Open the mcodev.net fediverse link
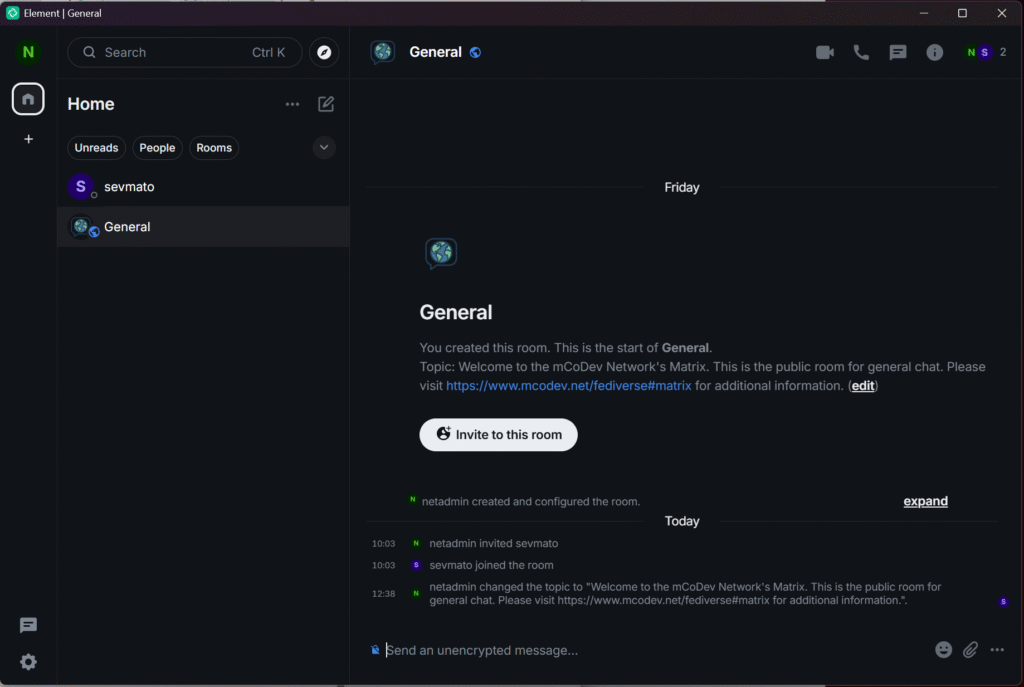Screen dimensions: 1024x687 point(568,386)
